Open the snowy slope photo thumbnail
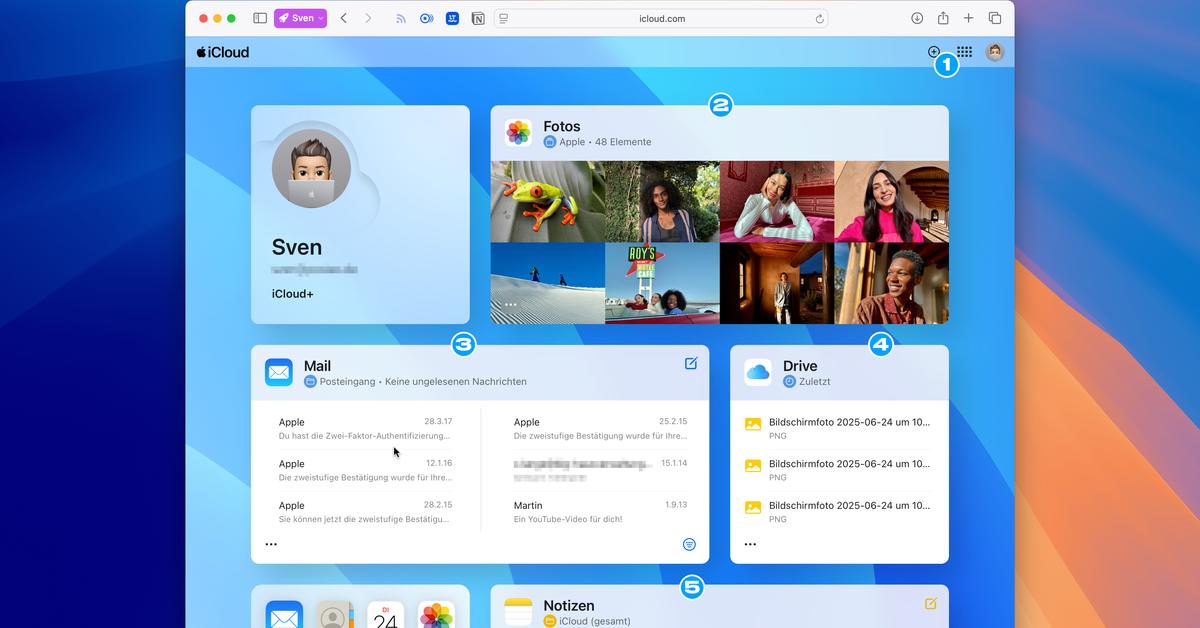 [547, 283]
